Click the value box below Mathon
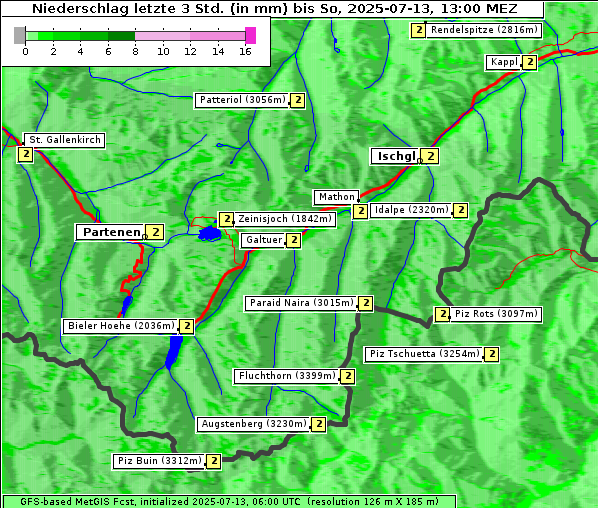 pyautogui.click(x=361, y=211)
